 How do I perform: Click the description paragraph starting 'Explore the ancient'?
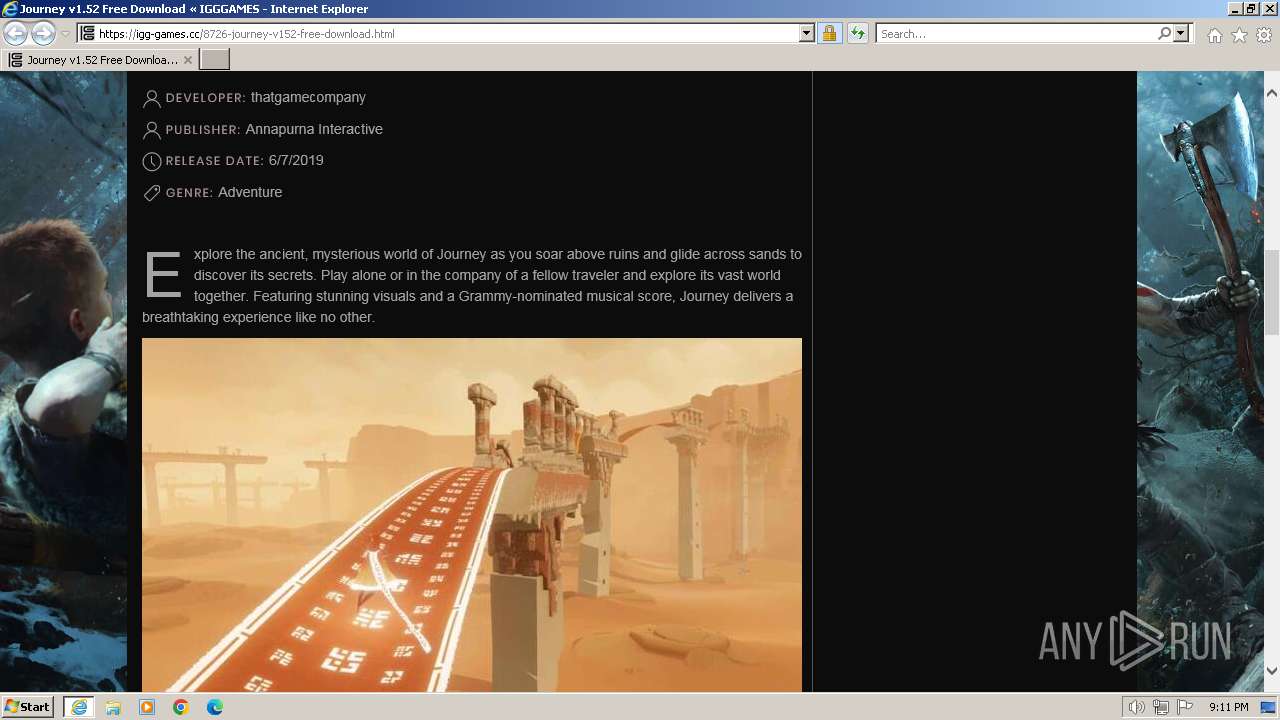point(472,286)
